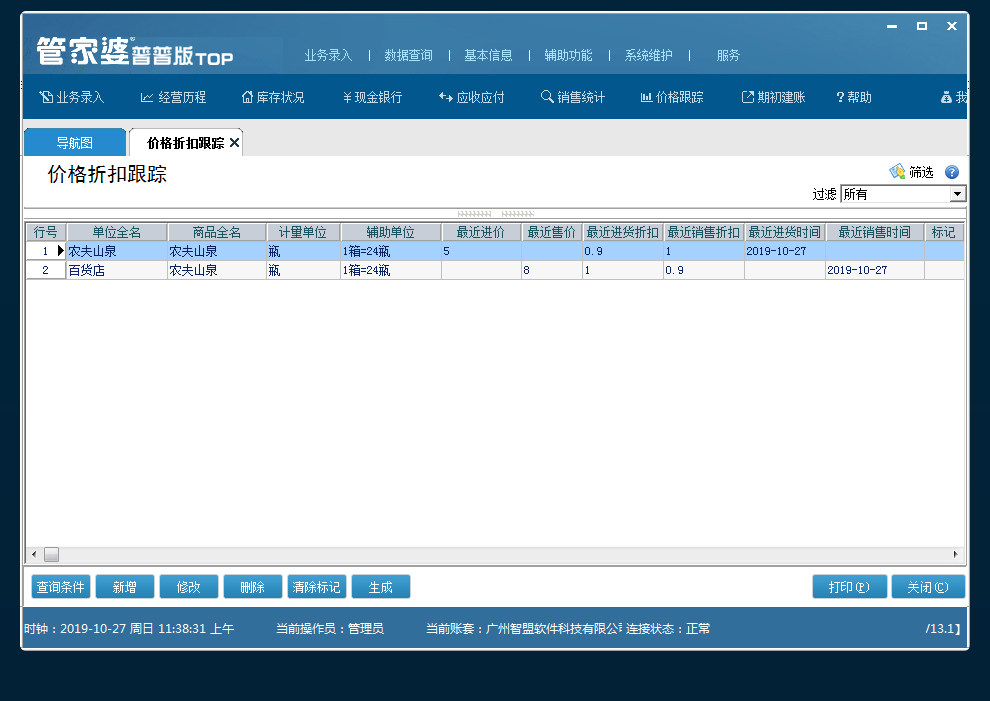Open the 应收应付 toolbar item
The width and height of the screenshot is (990, 701).
[472, 97]
